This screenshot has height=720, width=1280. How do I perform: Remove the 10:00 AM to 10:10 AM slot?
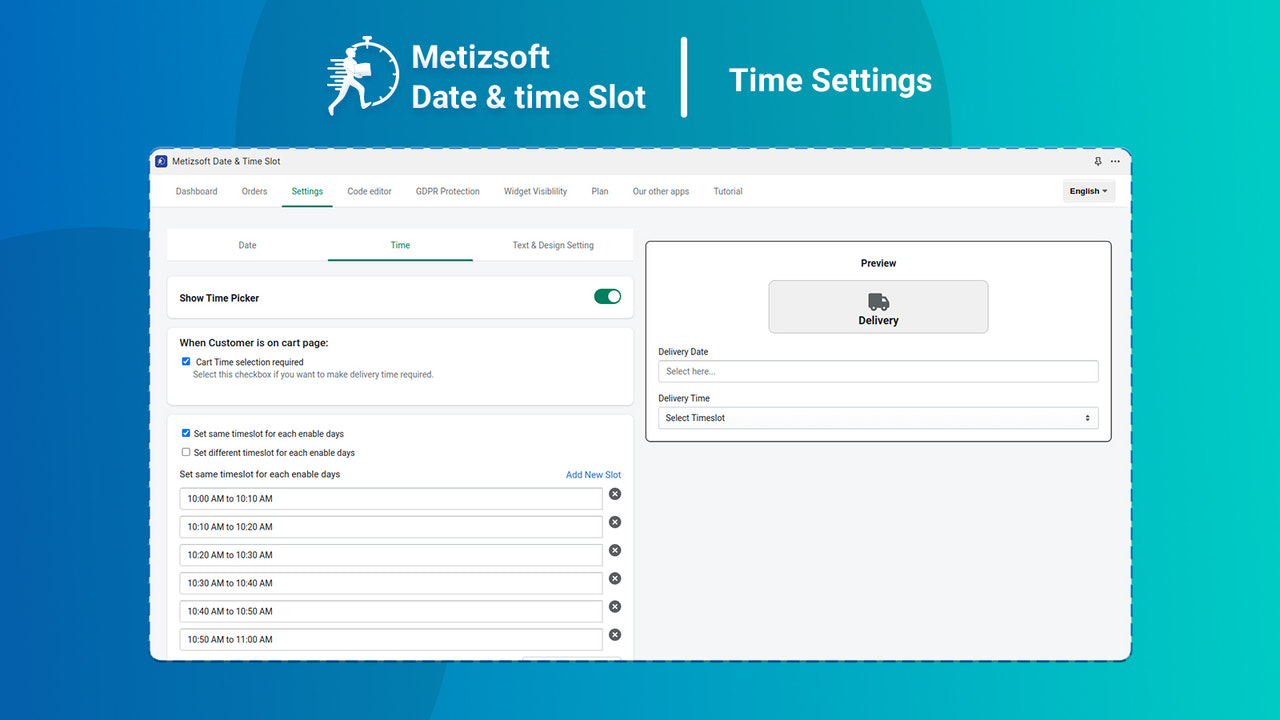615,494
